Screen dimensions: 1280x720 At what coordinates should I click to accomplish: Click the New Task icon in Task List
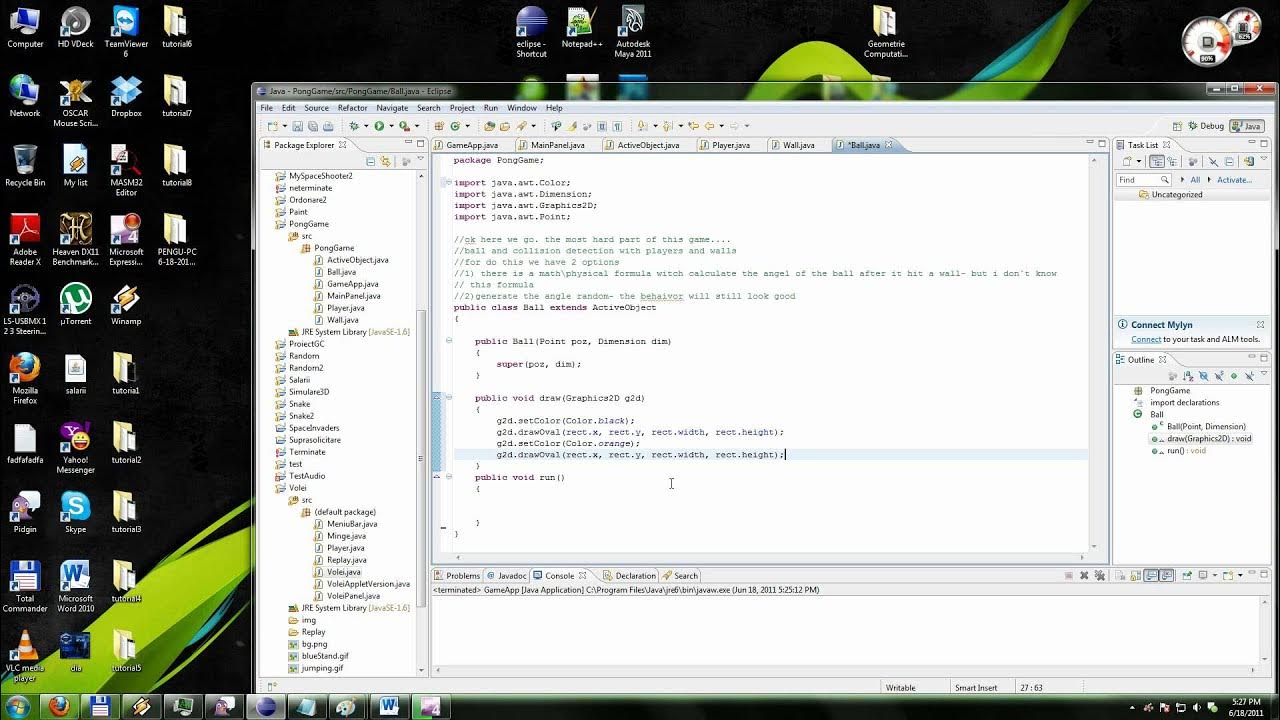[1127, 162]
